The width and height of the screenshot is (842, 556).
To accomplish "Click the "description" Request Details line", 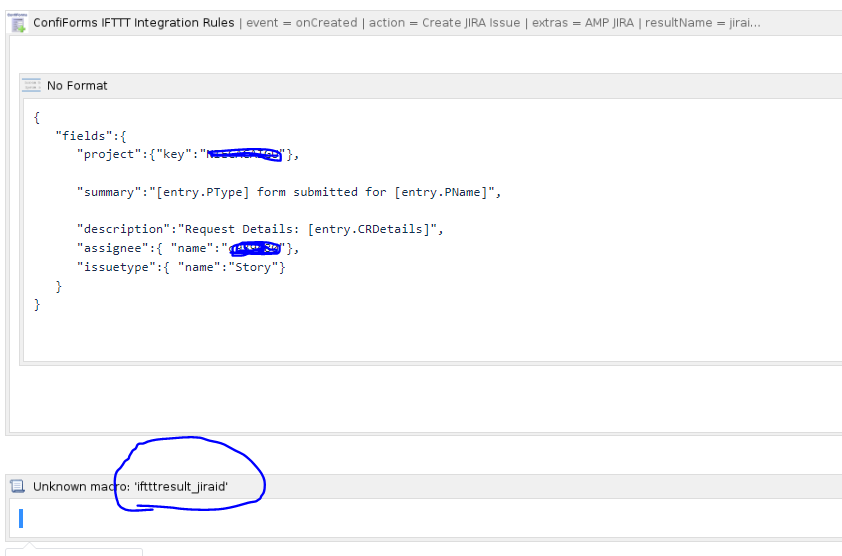I will [260, 229].
